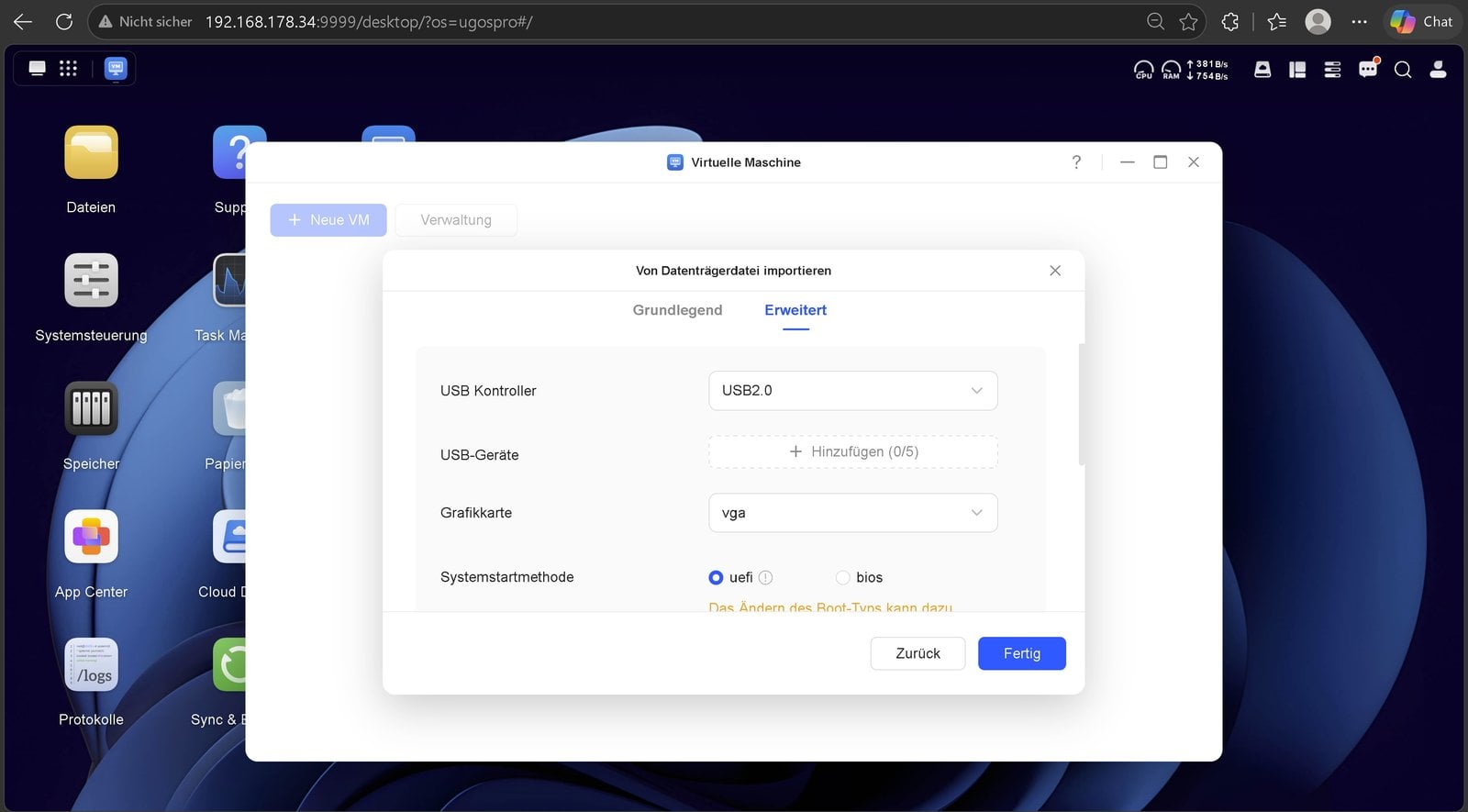Open Systemsteuerung from the desktop
1468x812 pixels.
[91, 280]
